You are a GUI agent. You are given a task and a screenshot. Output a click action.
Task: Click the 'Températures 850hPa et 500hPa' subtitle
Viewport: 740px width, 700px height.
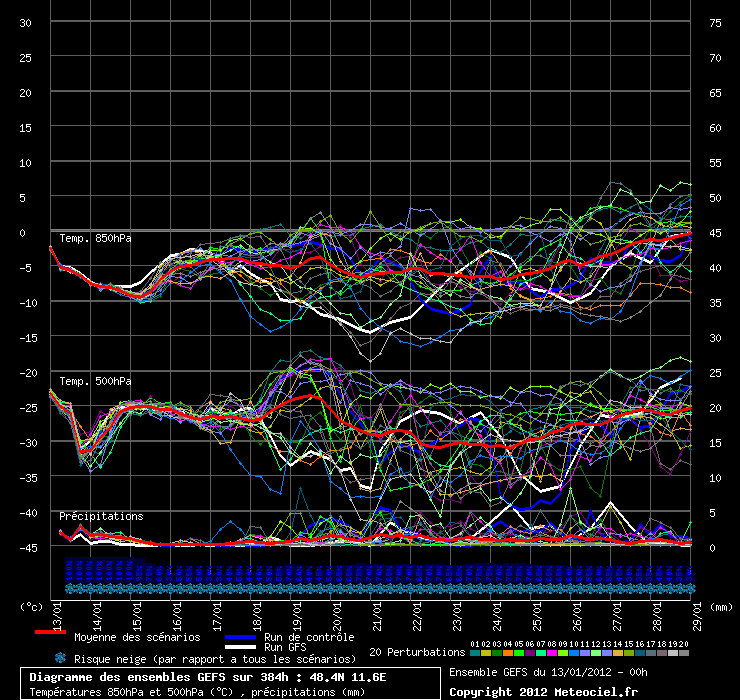(x=197, y=692)
